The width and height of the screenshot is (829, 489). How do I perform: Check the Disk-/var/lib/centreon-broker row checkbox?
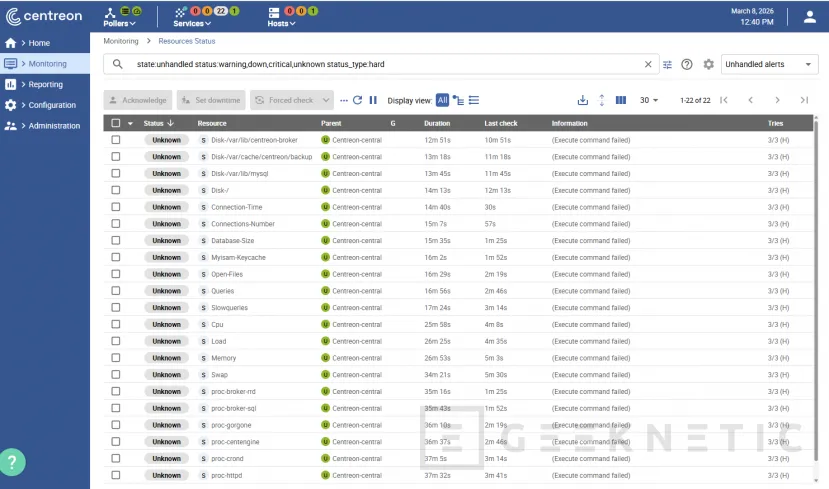tap(116, 140)
